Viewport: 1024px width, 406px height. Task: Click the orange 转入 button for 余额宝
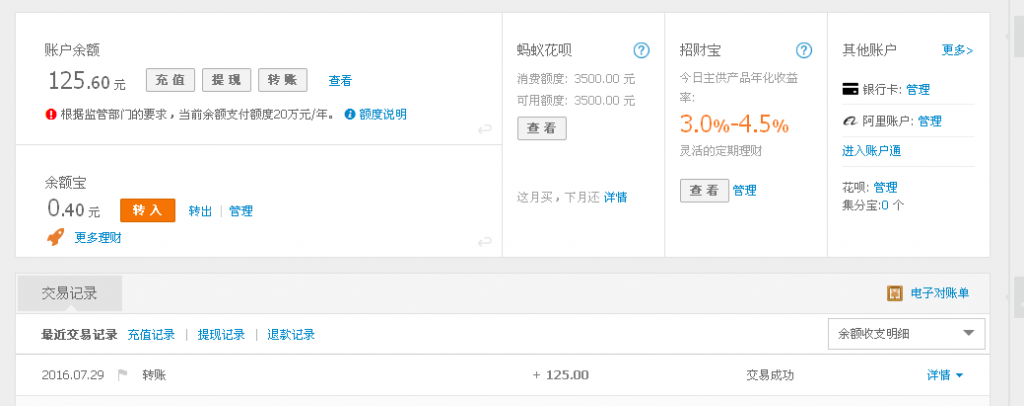(147, 210)
